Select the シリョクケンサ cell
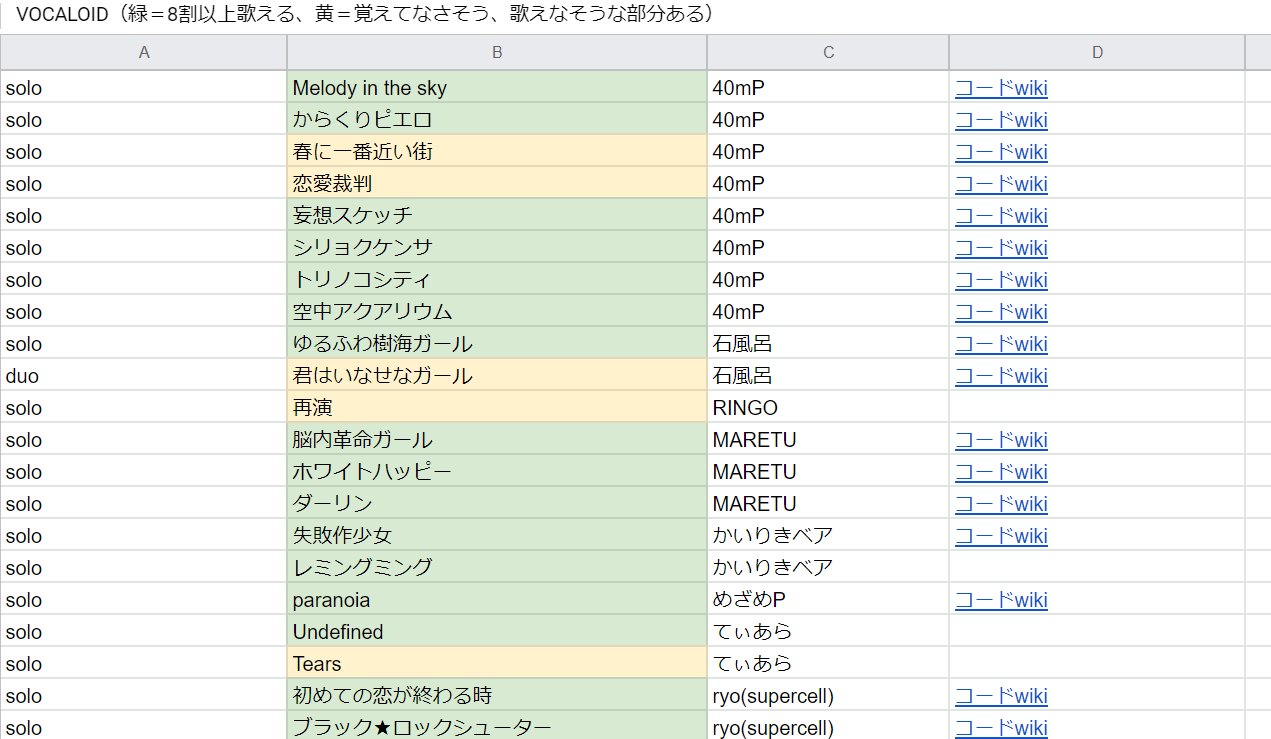The height and width of the screenshot is (739, 1271). pos(497,247)
